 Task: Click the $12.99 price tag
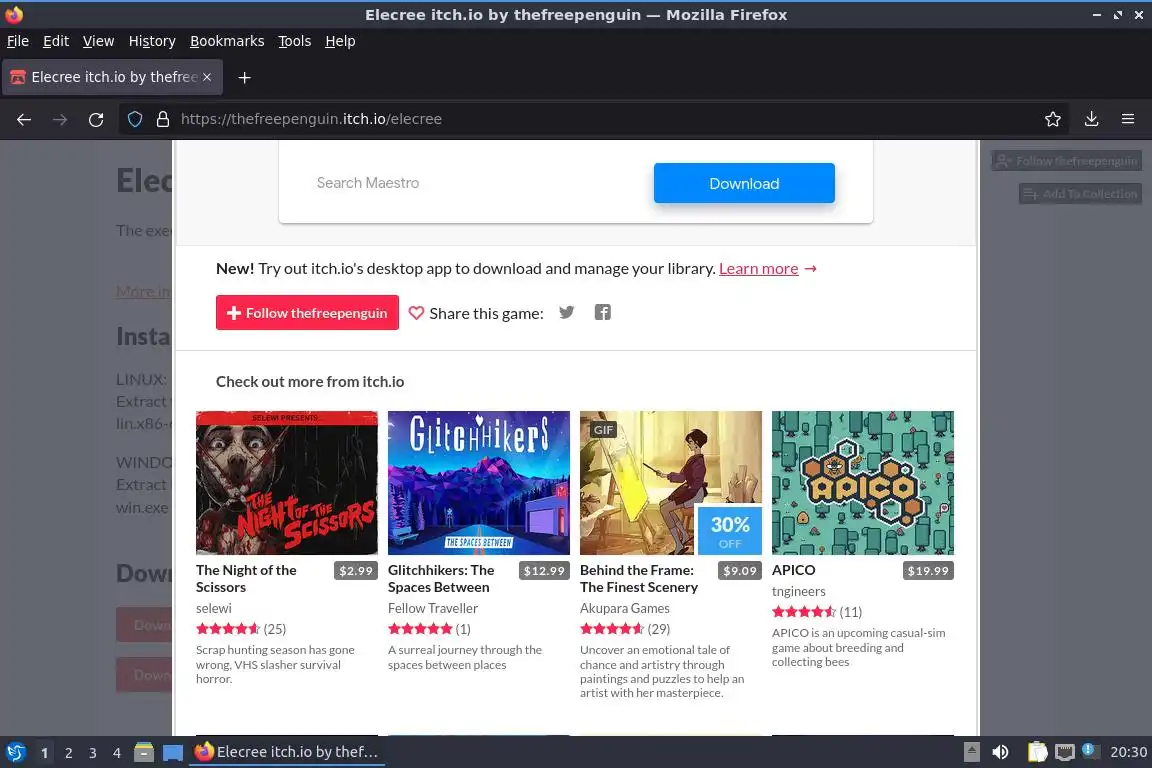click(544, 571)
